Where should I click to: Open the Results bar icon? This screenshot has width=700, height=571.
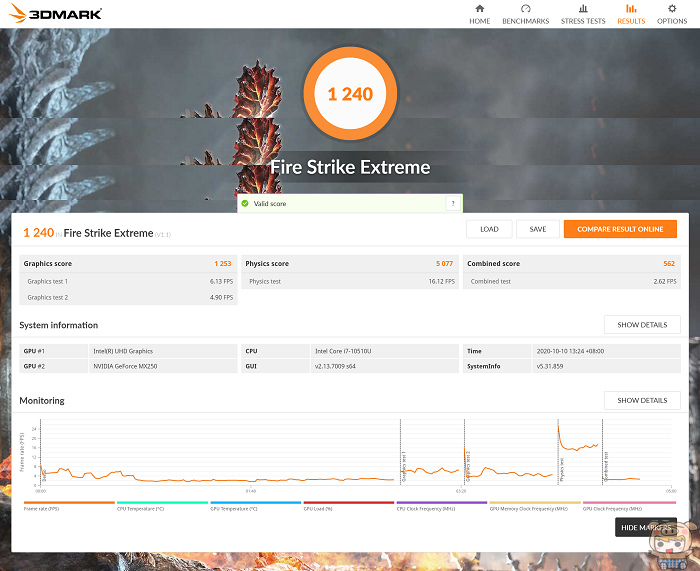click(631, 8)
